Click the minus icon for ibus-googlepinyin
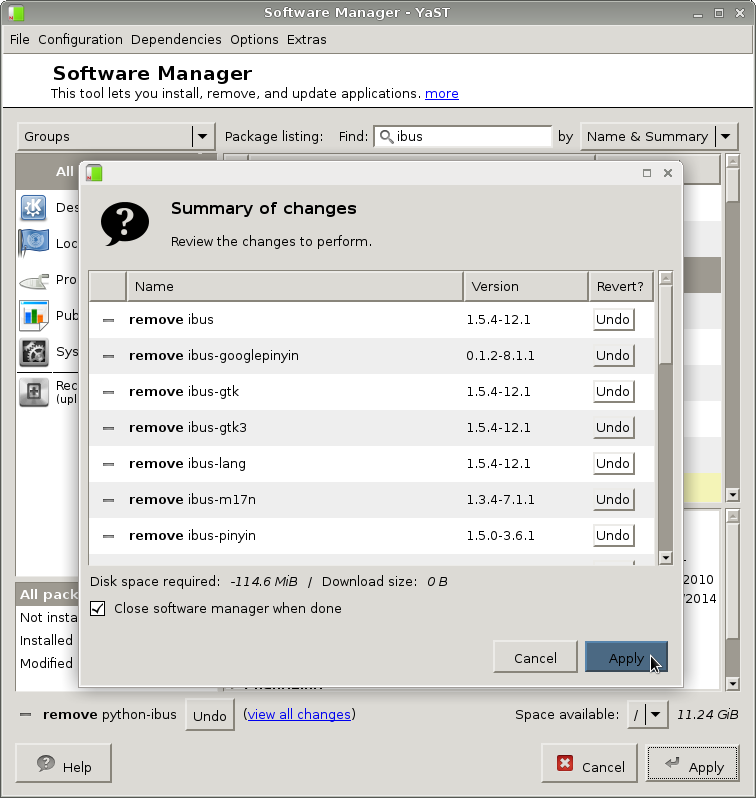This screenshot has height=798, width=756. (x=108, y=356)
